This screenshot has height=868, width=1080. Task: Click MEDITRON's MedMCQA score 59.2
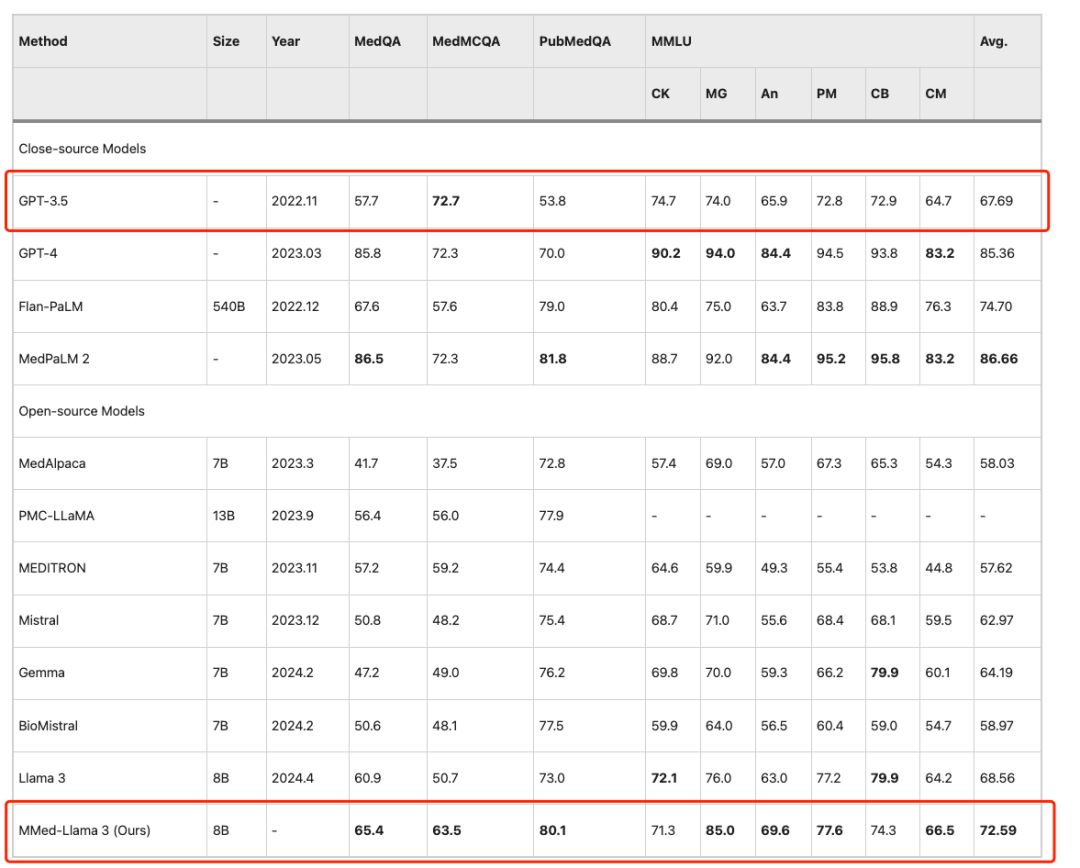(x=445, y=568)
